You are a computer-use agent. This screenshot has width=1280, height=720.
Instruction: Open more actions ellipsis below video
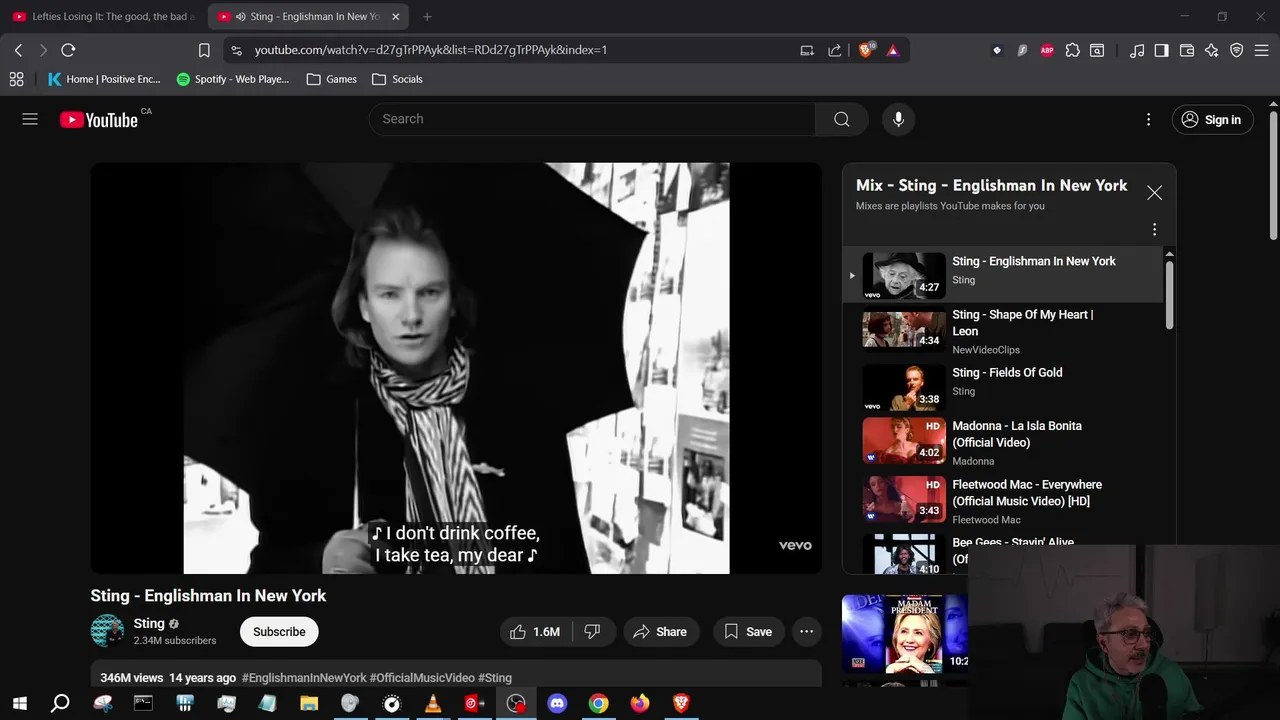point(806,631)
